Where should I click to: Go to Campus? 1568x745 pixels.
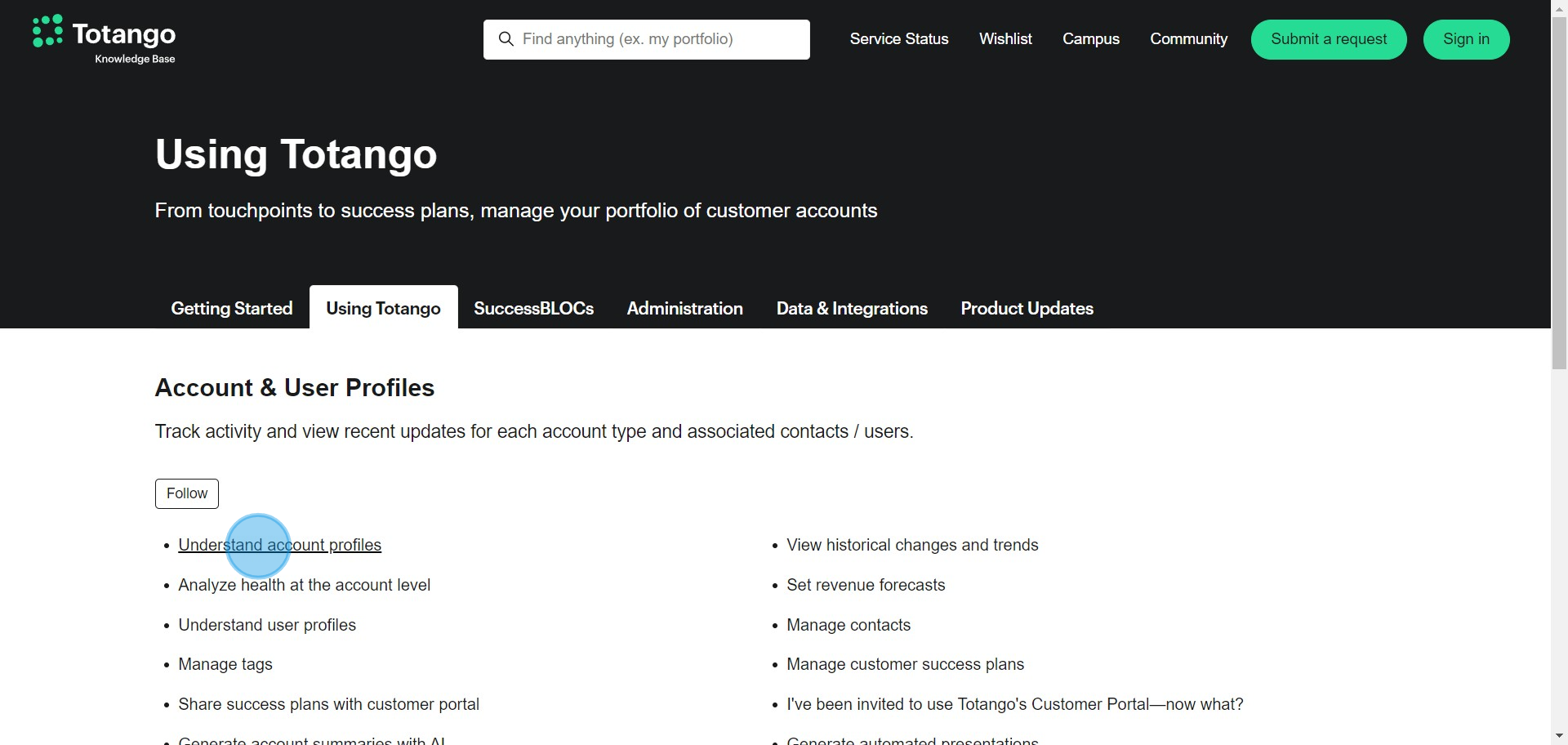pyautogui.click(x=1091, y=39)
